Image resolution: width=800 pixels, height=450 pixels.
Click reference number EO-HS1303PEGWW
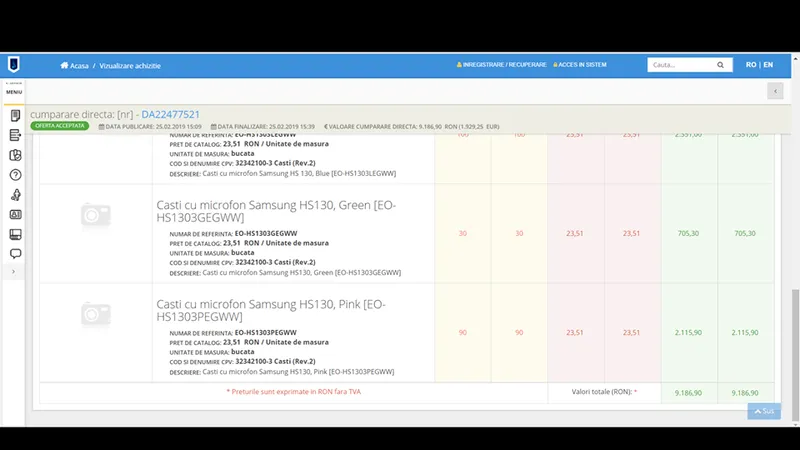265,332
